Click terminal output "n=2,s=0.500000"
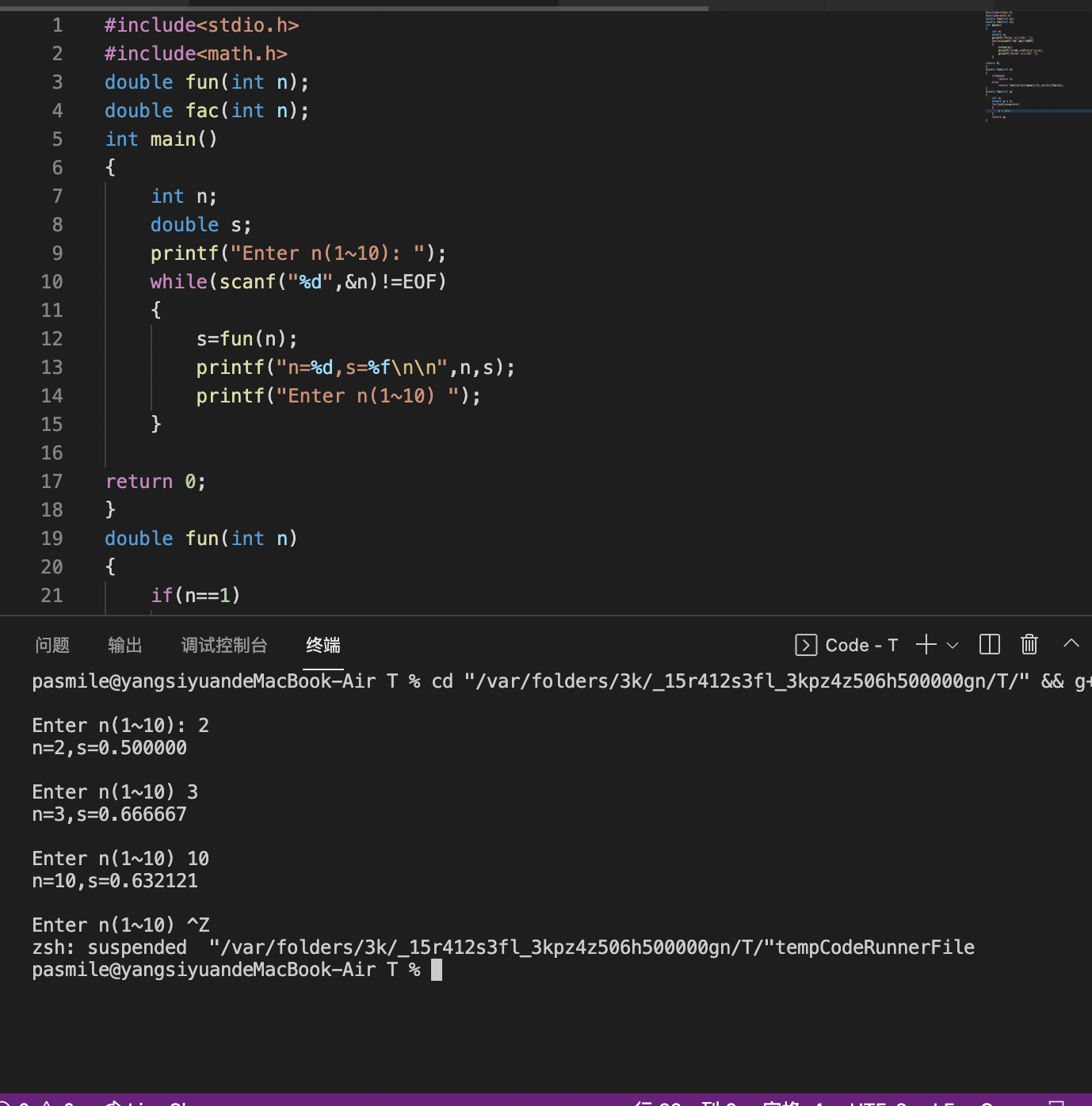 pos(109,748)
